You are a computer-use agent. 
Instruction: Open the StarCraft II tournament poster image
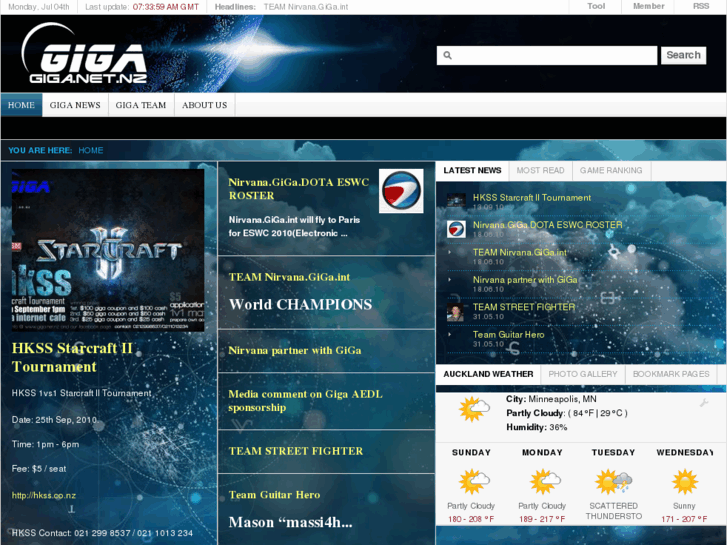(x=108, y=250)
